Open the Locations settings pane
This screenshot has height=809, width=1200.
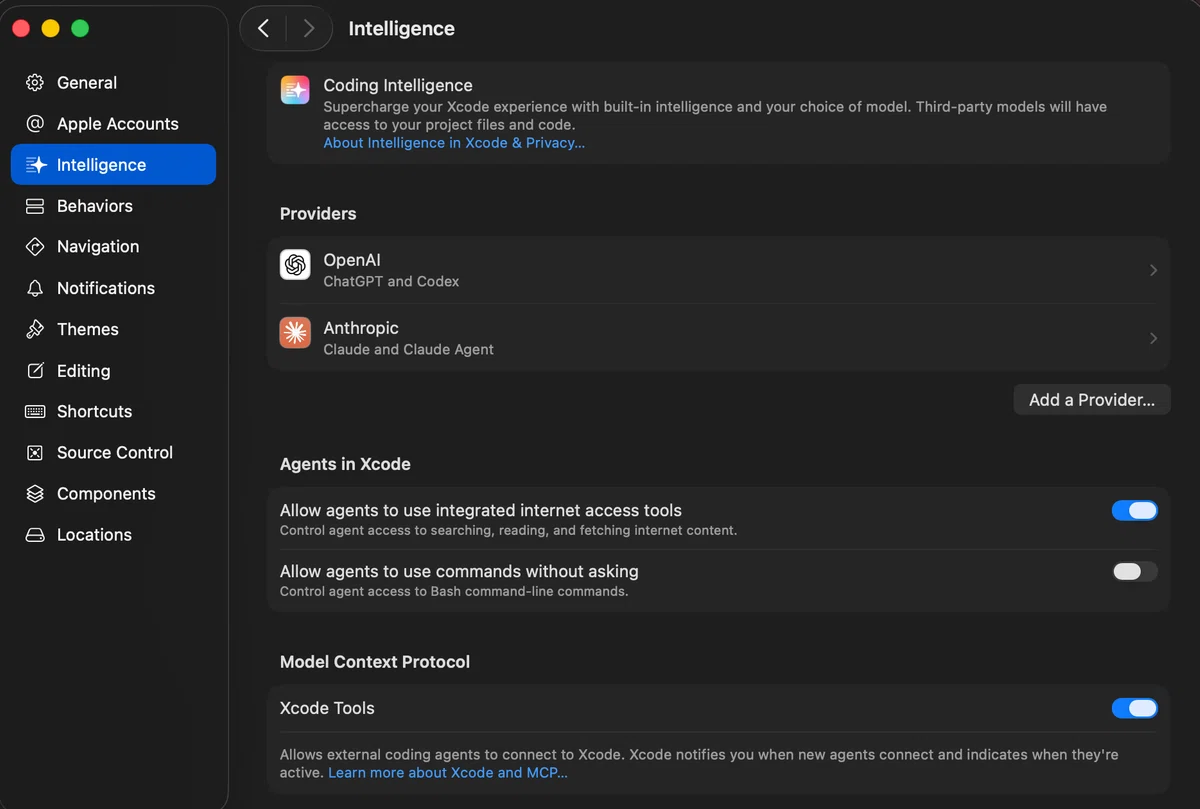113,535
